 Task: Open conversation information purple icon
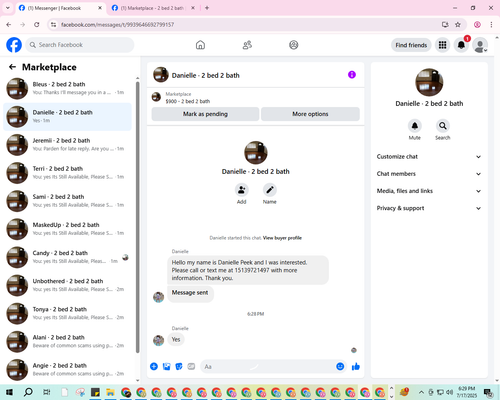coord(352,75)
